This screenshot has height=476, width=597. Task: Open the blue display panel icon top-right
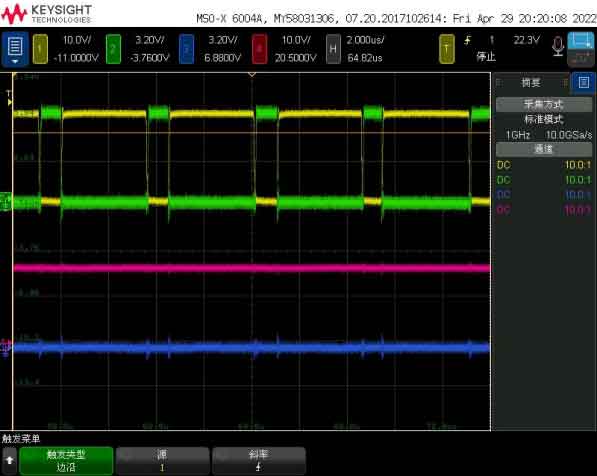tap(581, 41)
